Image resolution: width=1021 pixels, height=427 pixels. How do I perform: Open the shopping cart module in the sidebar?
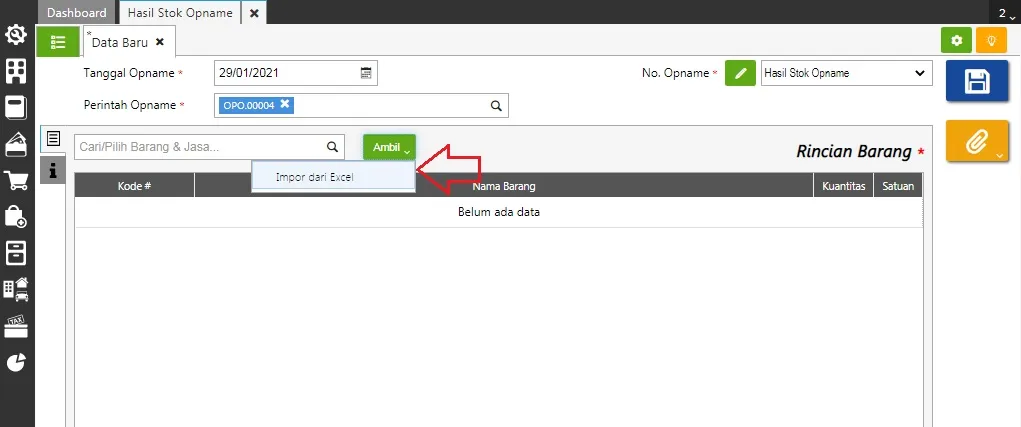16,181
